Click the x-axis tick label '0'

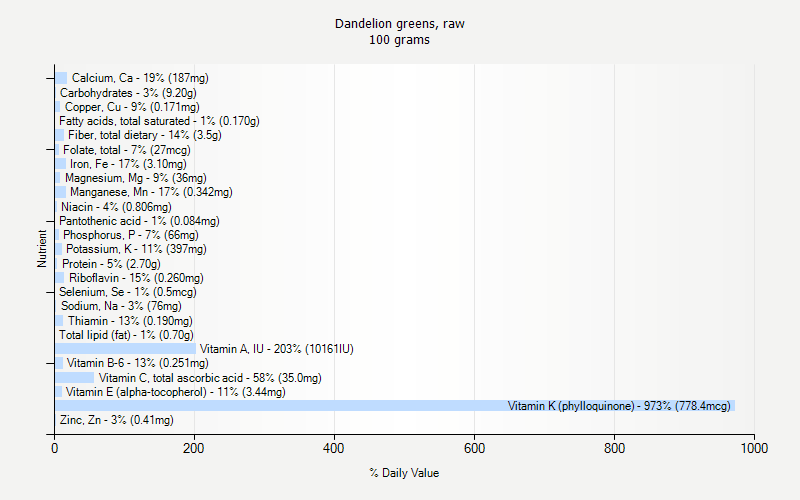click(55, 448)
